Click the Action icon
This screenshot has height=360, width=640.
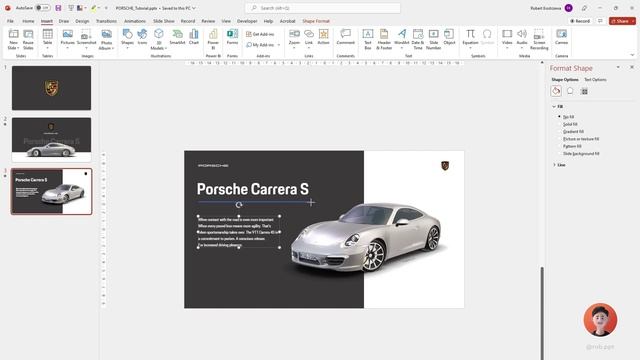(323, 34)
